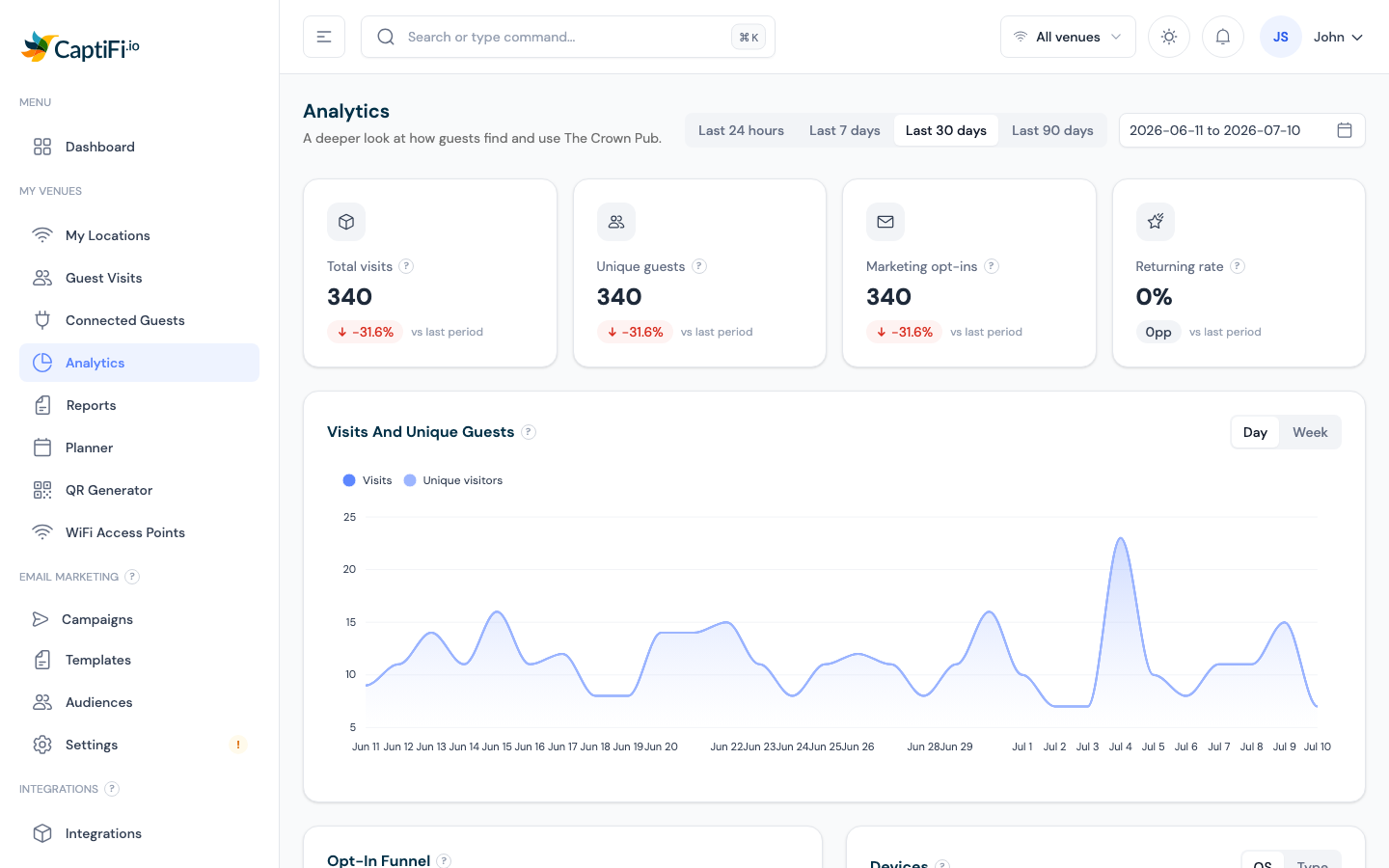Open Campaigns in the sidebar
1389x868 pixels.
pos(139,619)
